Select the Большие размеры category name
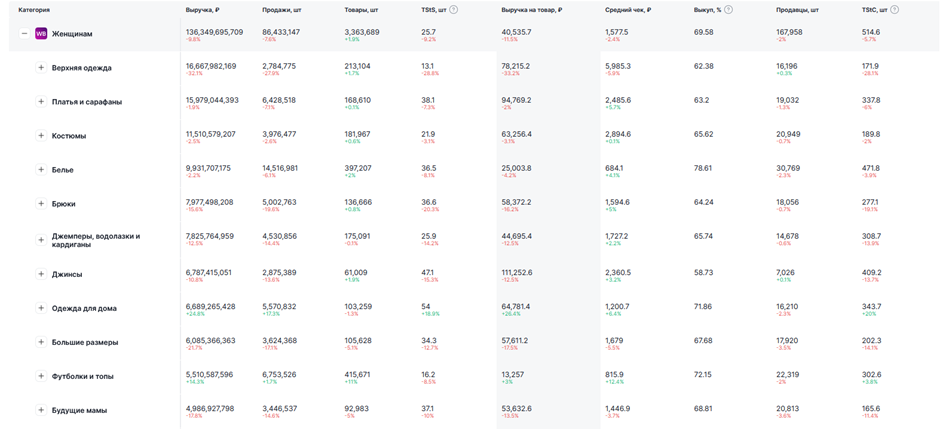Screen dimensions: 940x429 click(85, 342)
